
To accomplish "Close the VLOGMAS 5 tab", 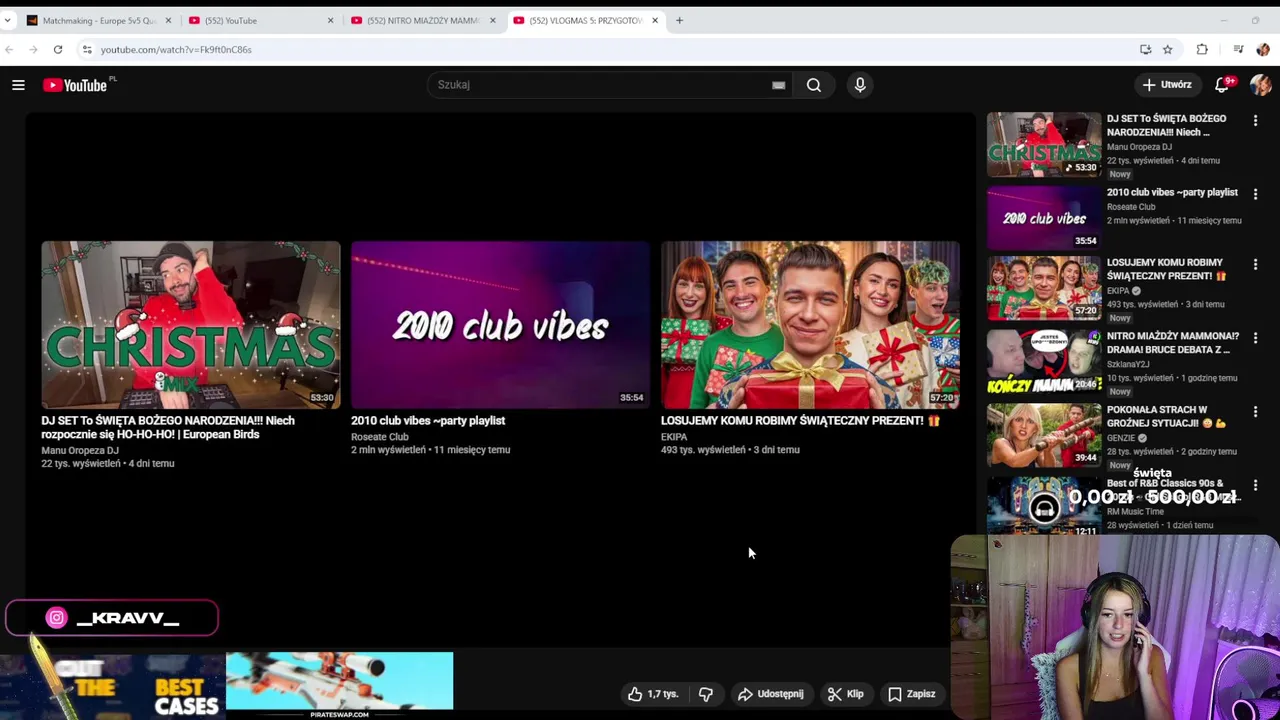I will 655,20.
